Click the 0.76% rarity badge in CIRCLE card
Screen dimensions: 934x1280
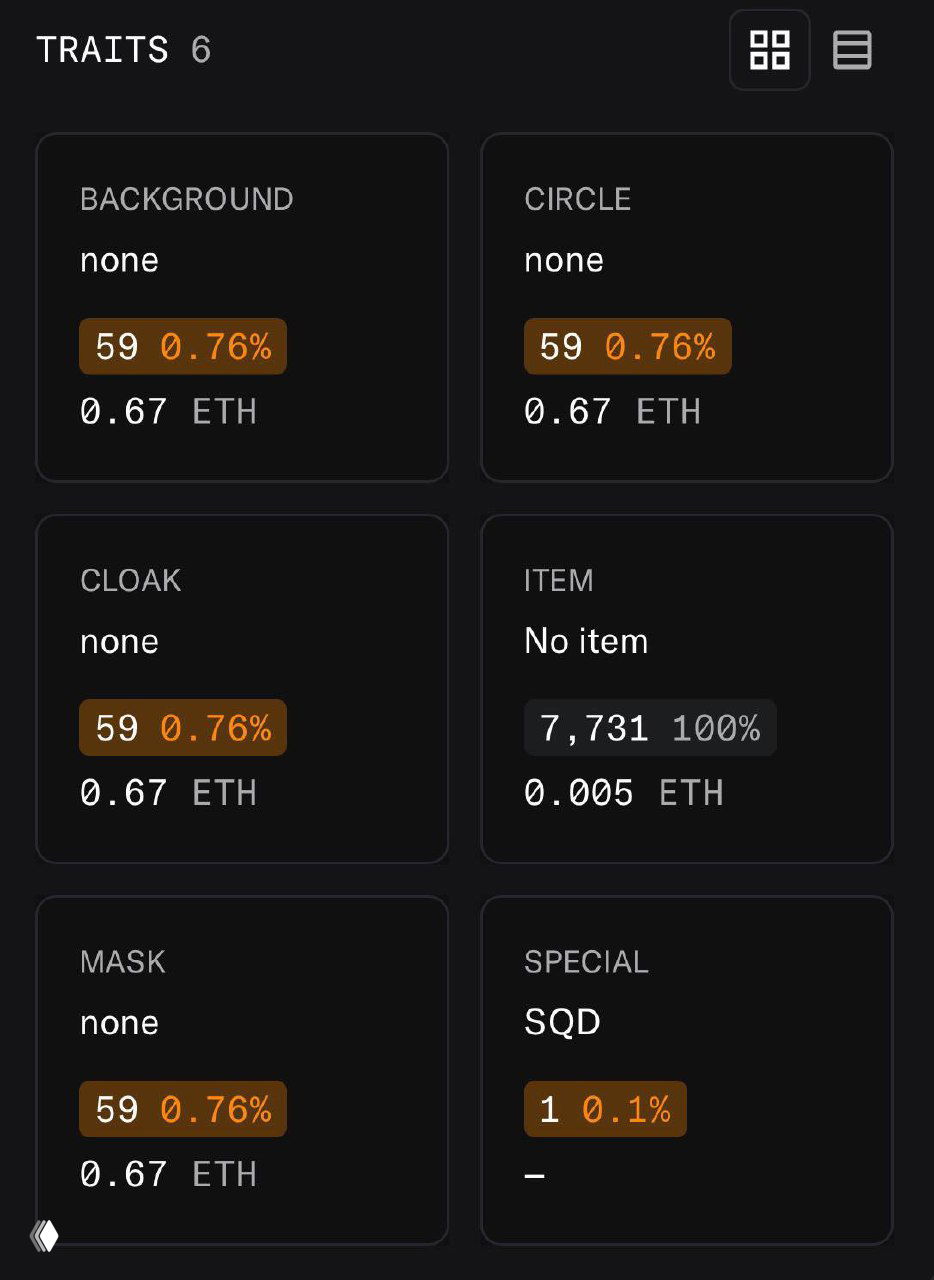pos(628,347)
